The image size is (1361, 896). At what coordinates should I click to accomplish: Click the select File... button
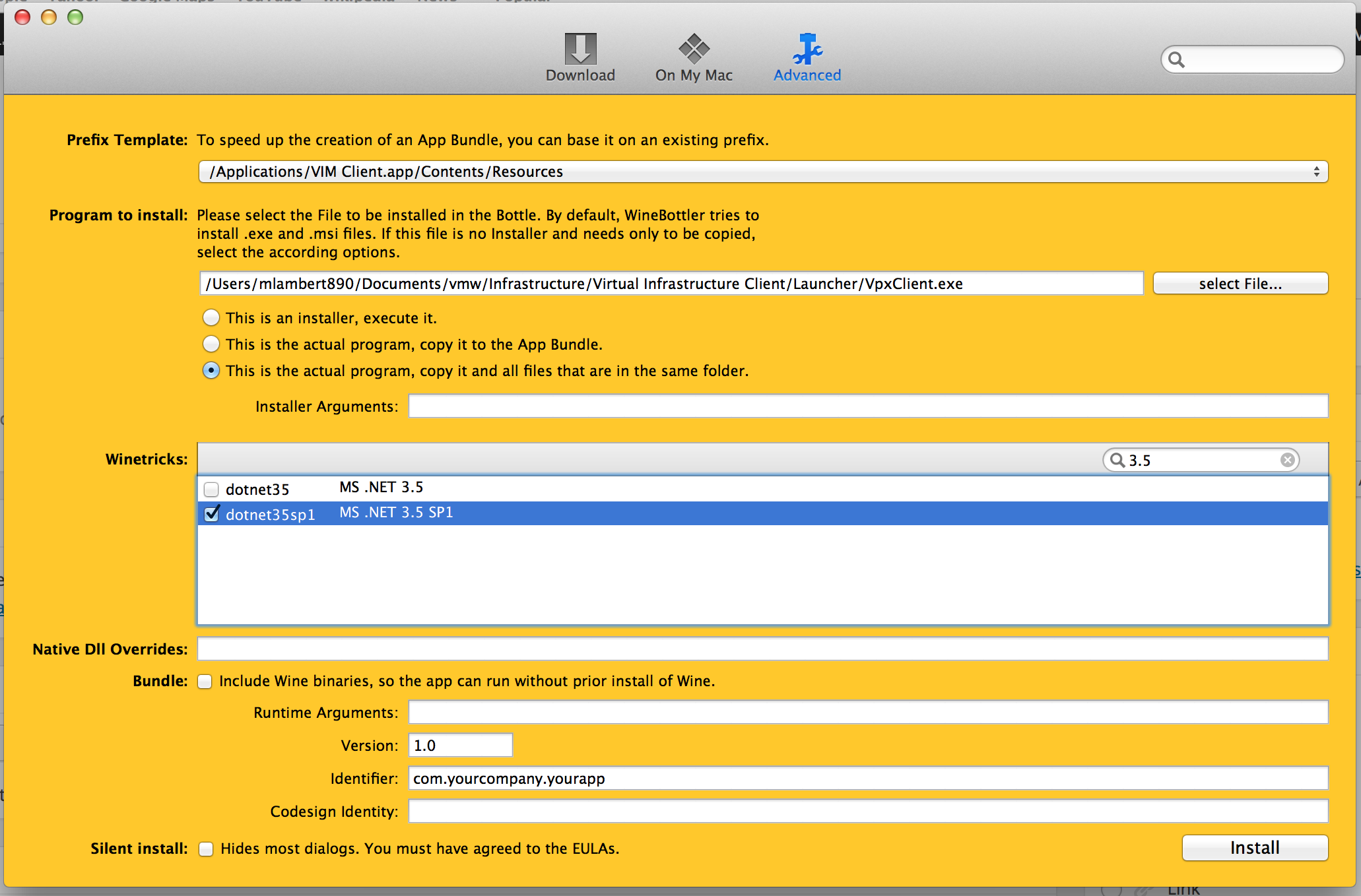1240,284
